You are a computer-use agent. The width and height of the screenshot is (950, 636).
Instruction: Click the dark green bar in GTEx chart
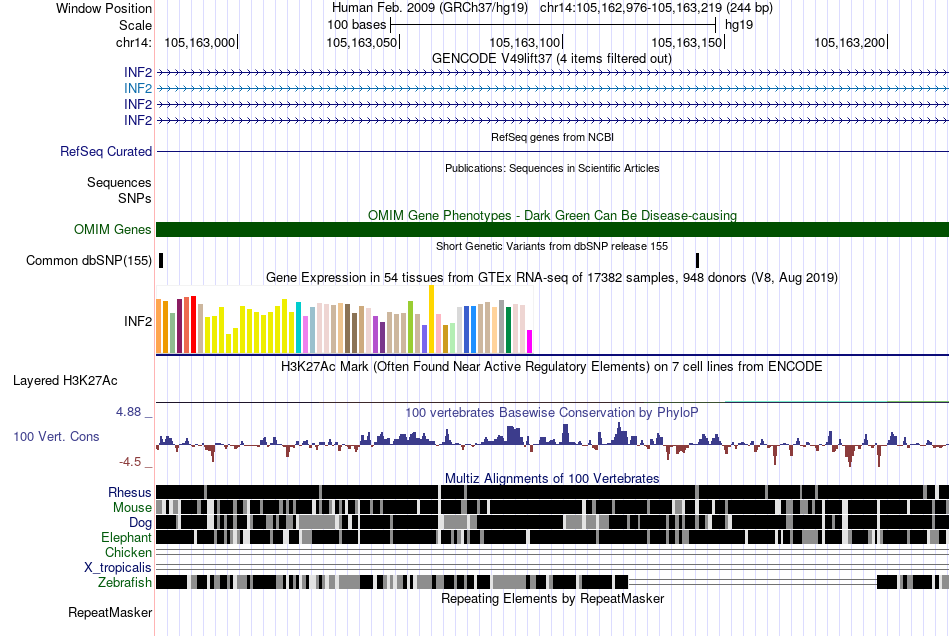pyautogui.click(x=508, y=330)
